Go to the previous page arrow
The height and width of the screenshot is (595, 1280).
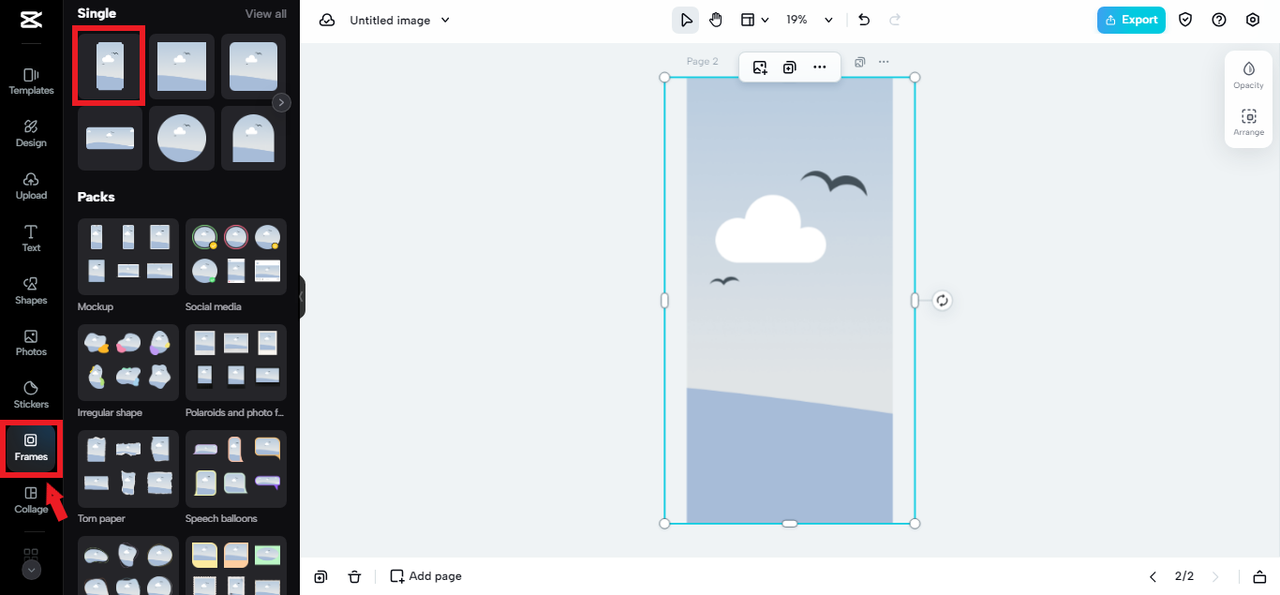(x=1153, y=577)
